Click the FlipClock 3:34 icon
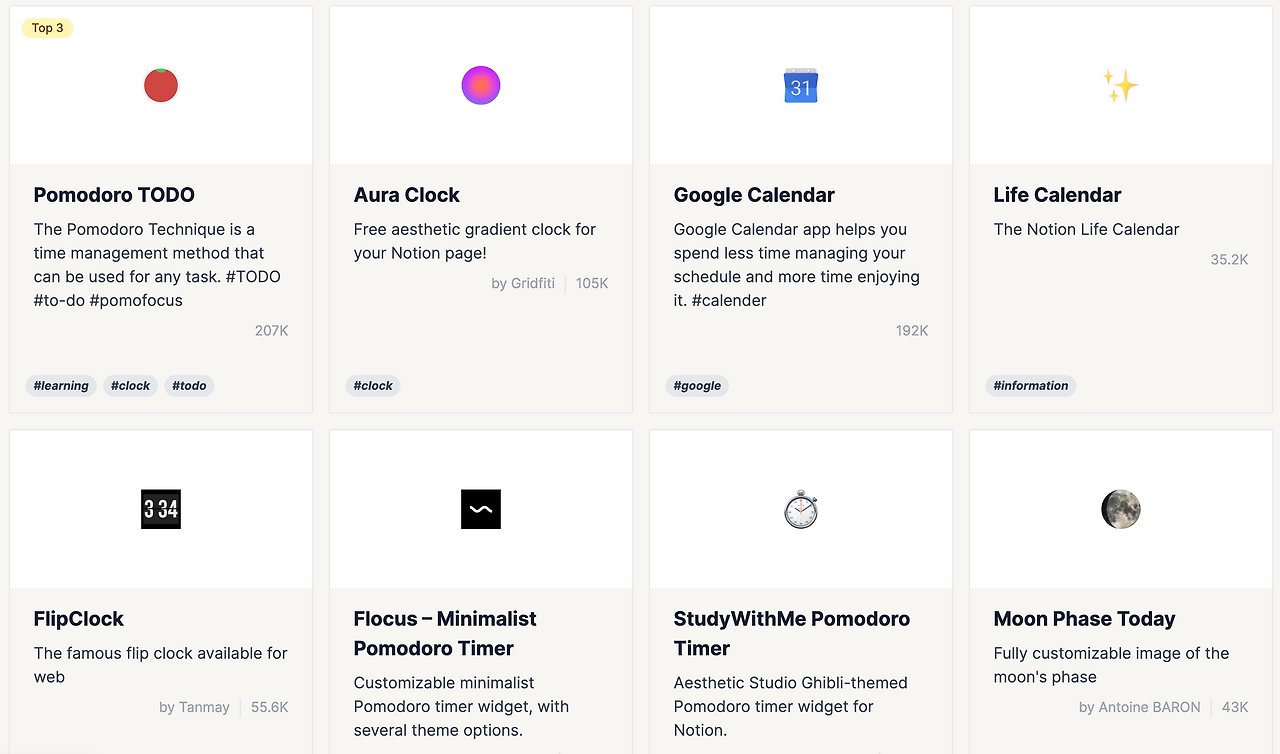Screen dimensions: 1280x754 click(161, 509)
